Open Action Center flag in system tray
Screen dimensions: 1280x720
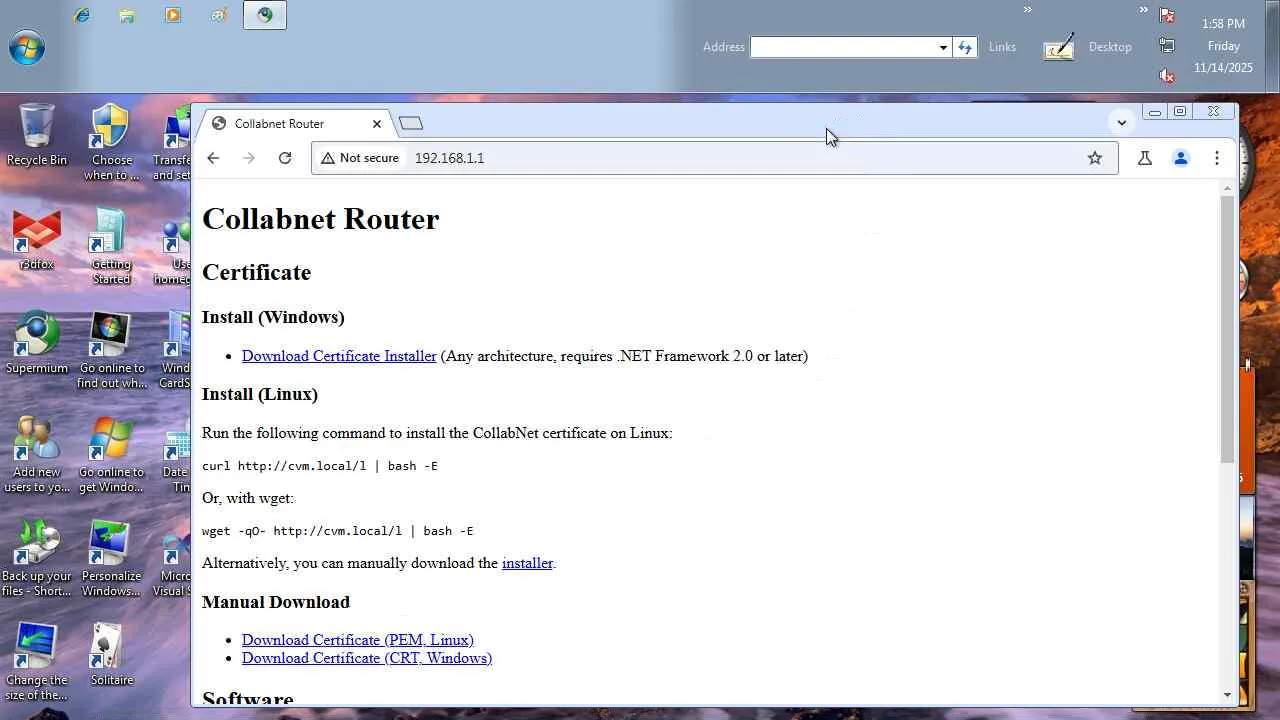(x=1167, y=15)
